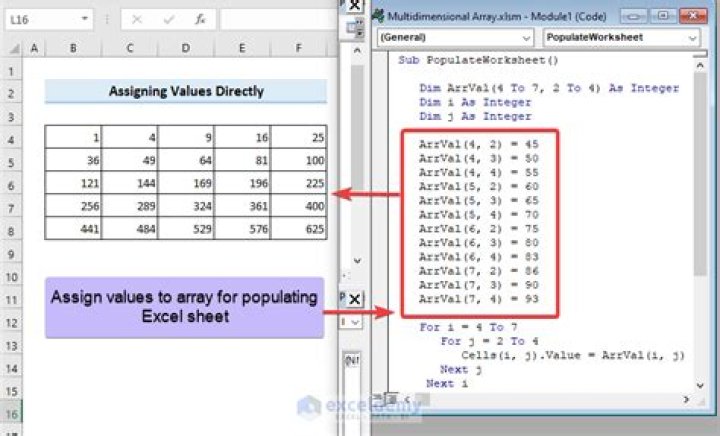The width and height of the screenshot is (720, 436).
Task: Click cell containing 100
Action: pyautogui.click(x=299, y=160)
